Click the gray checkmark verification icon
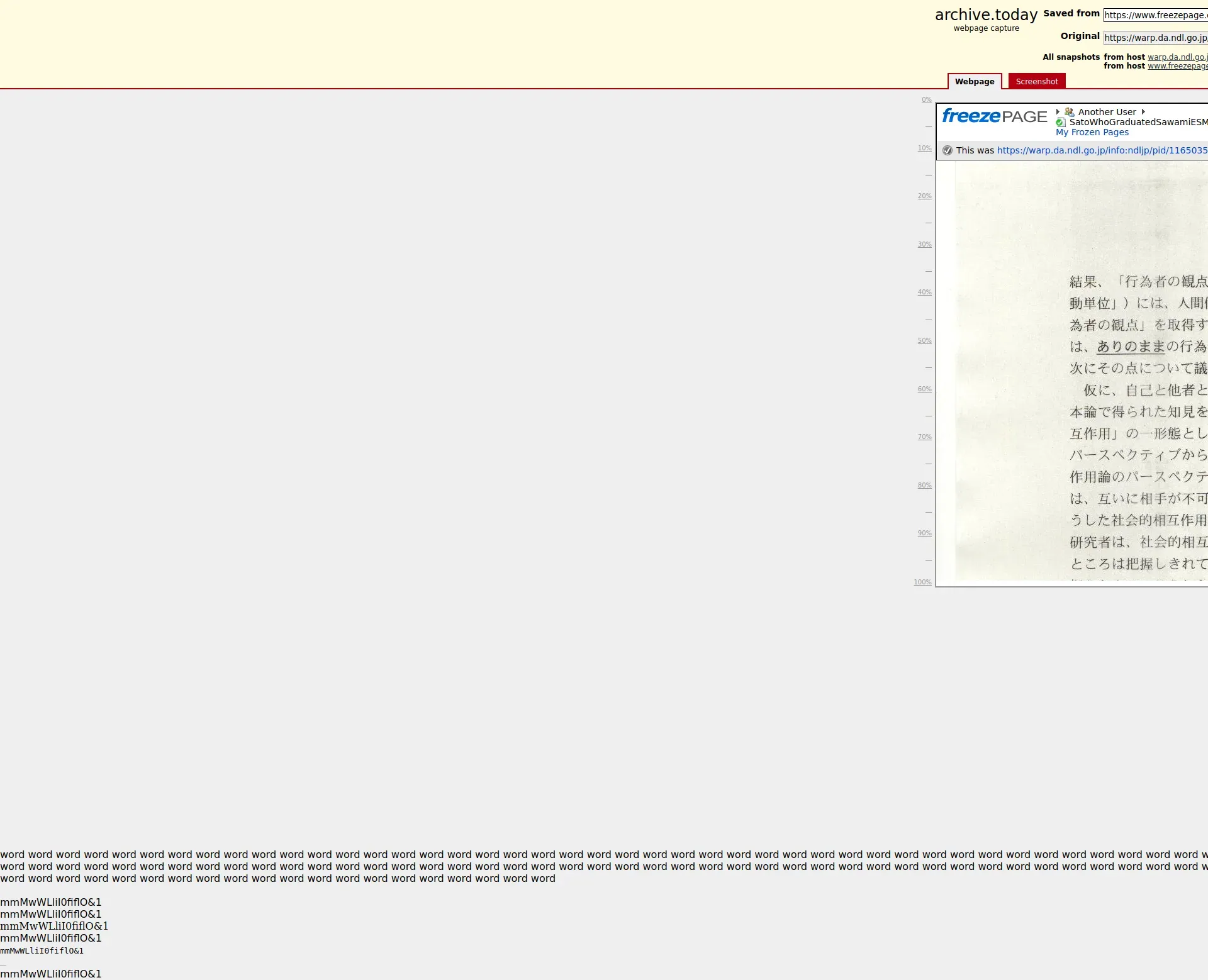This screenshot has height=980, width=1208. coord(948,150)
